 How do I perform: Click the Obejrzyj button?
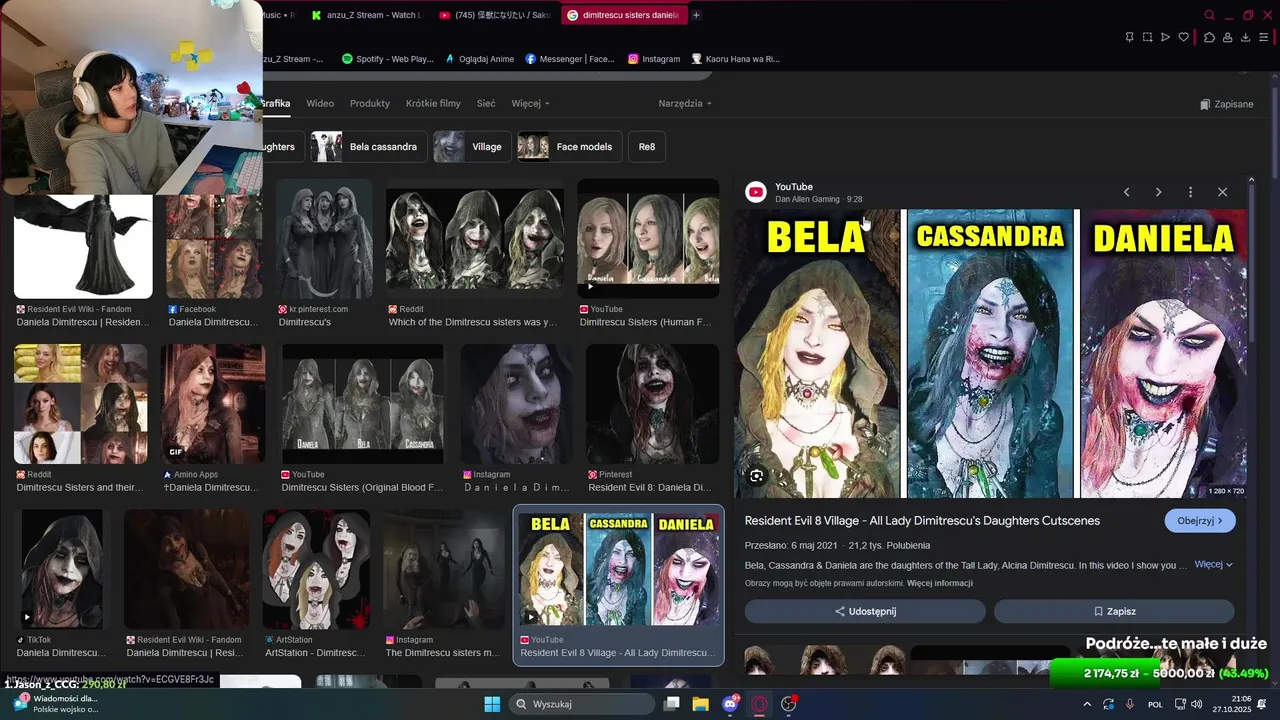1200,520
